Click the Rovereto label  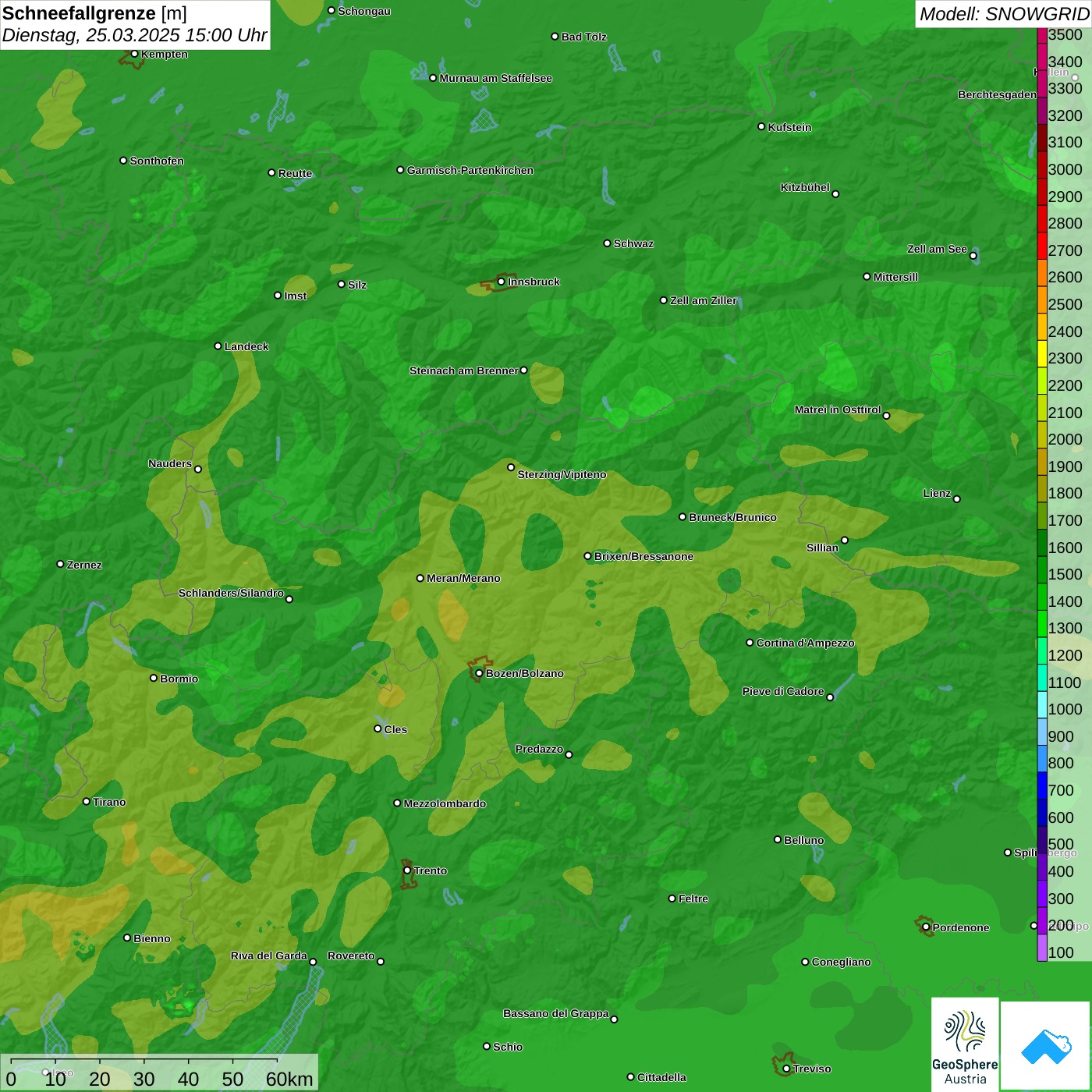tap(351, 955)
